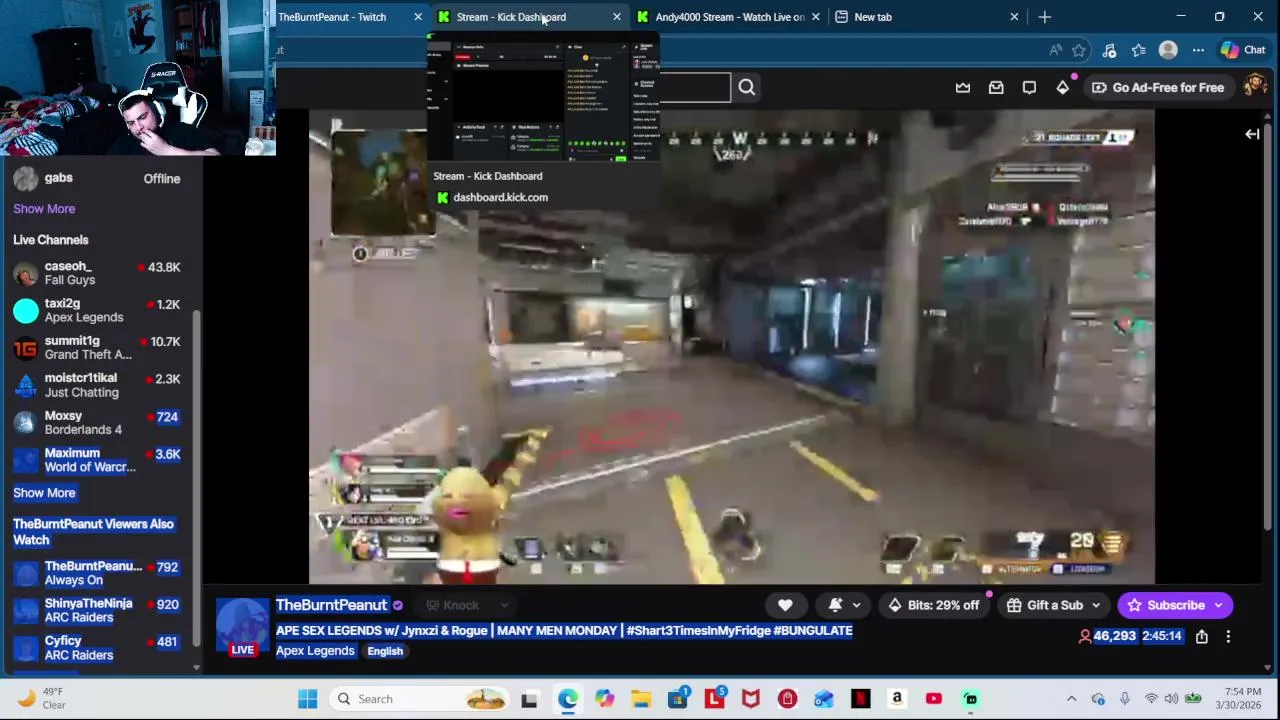1280x720 pixels.
Task: Open stream more options vertical dots
Action: (x=1228, y=636)
